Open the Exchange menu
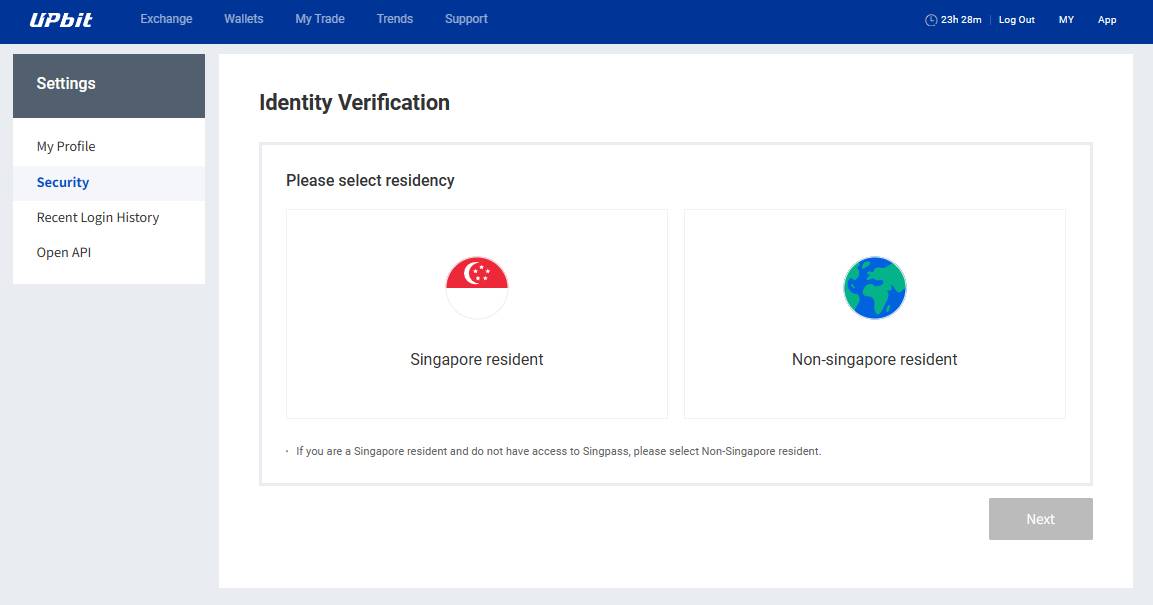Image resolution: width=1153 pixels, height=605 pixels. click(166, 19)
